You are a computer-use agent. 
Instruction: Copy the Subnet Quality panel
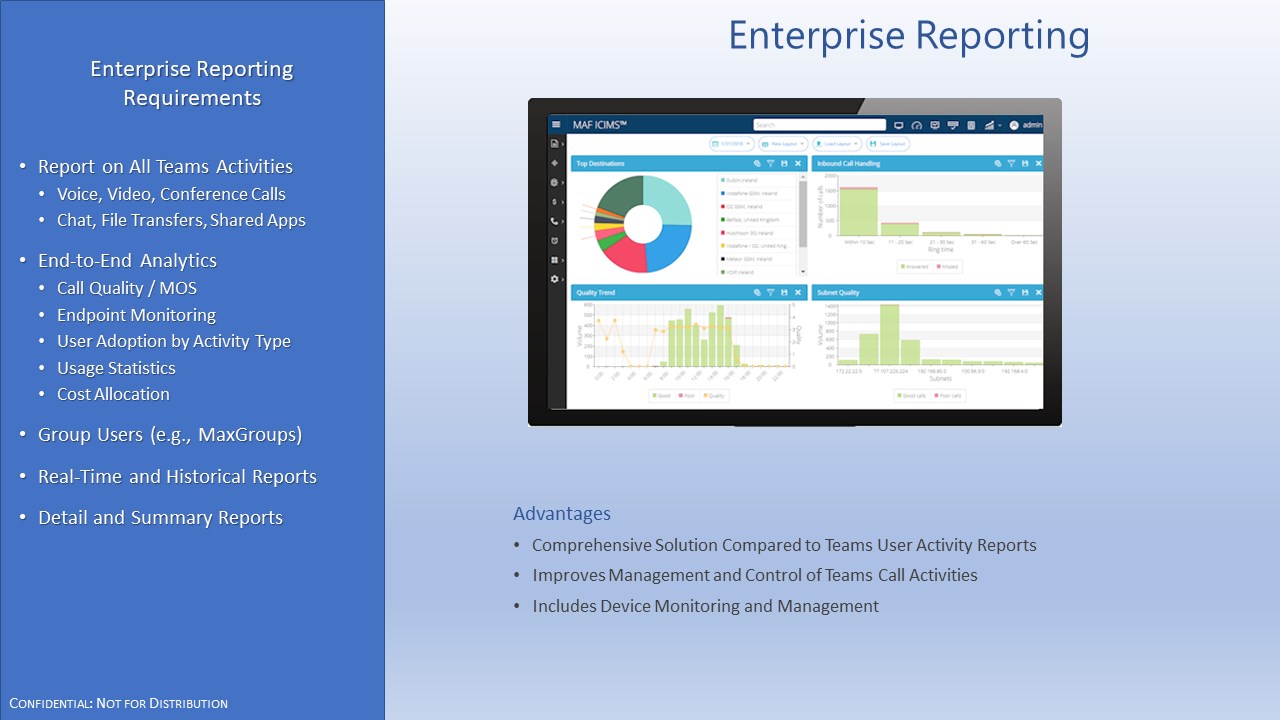(x=998, y=293)
